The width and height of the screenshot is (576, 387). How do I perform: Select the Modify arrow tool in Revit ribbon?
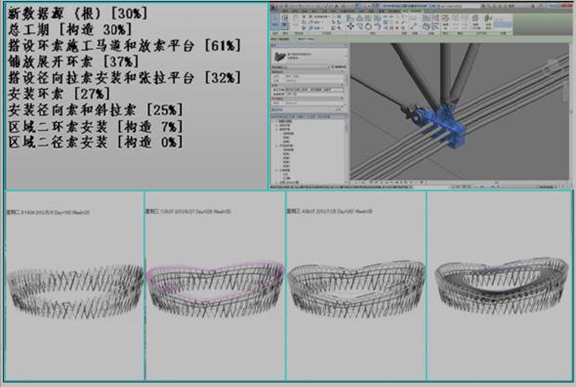(x=275, y=22)
